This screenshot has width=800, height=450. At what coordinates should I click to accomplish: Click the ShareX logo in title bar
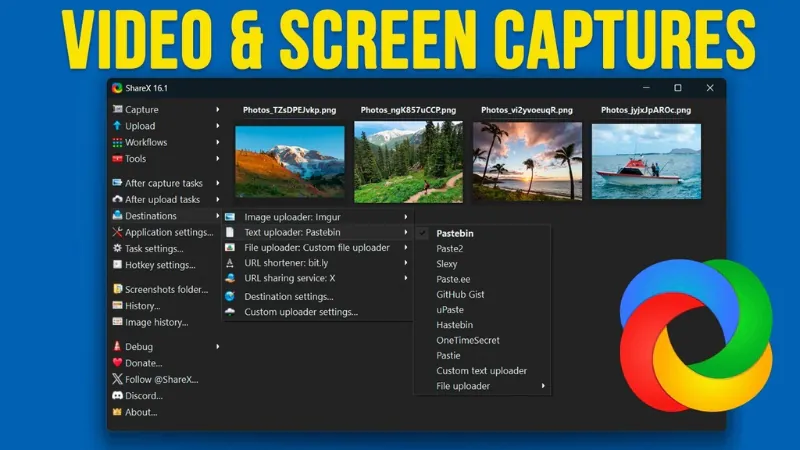pyautogui.click(x=117, y=88)
